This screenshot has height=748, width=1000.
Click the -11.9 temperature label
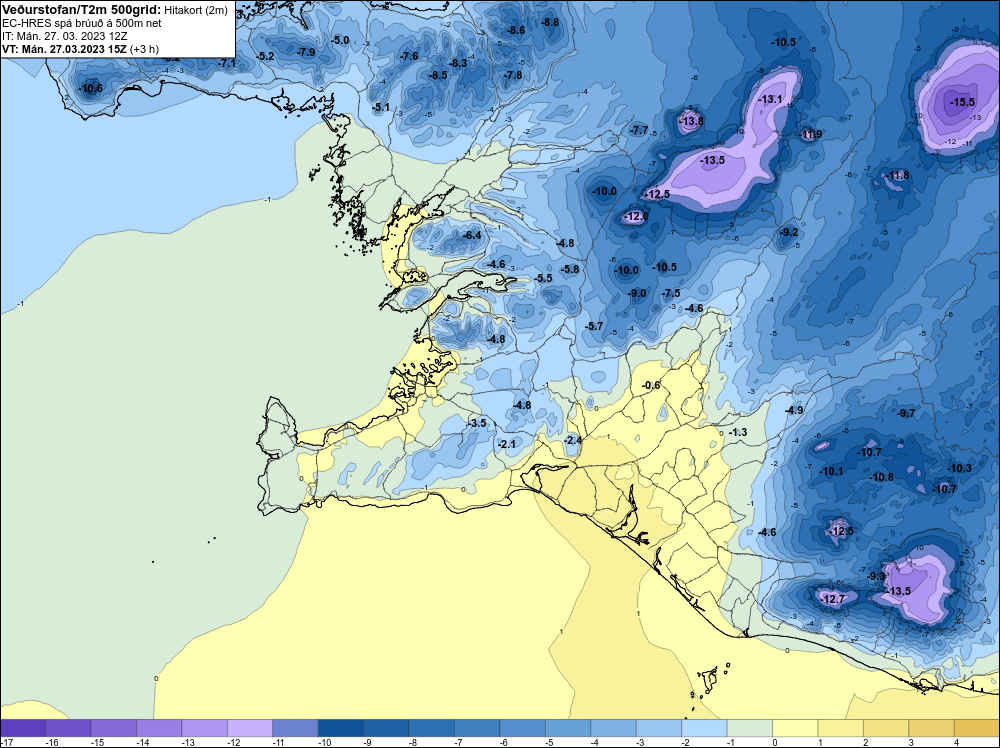coord(811,134)
